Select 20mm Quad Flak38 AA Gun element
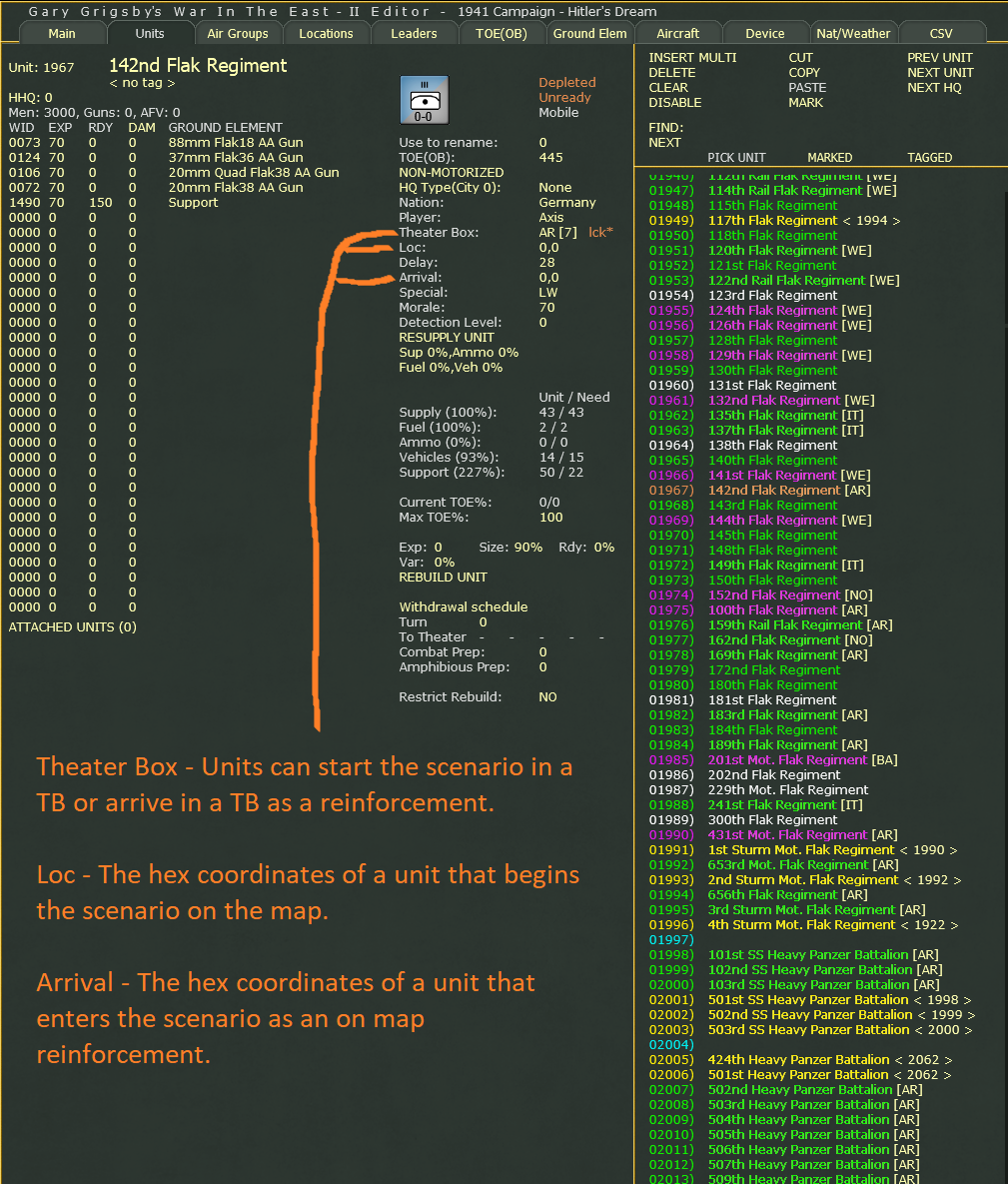1008x1184 pixels. pos(254,172)
